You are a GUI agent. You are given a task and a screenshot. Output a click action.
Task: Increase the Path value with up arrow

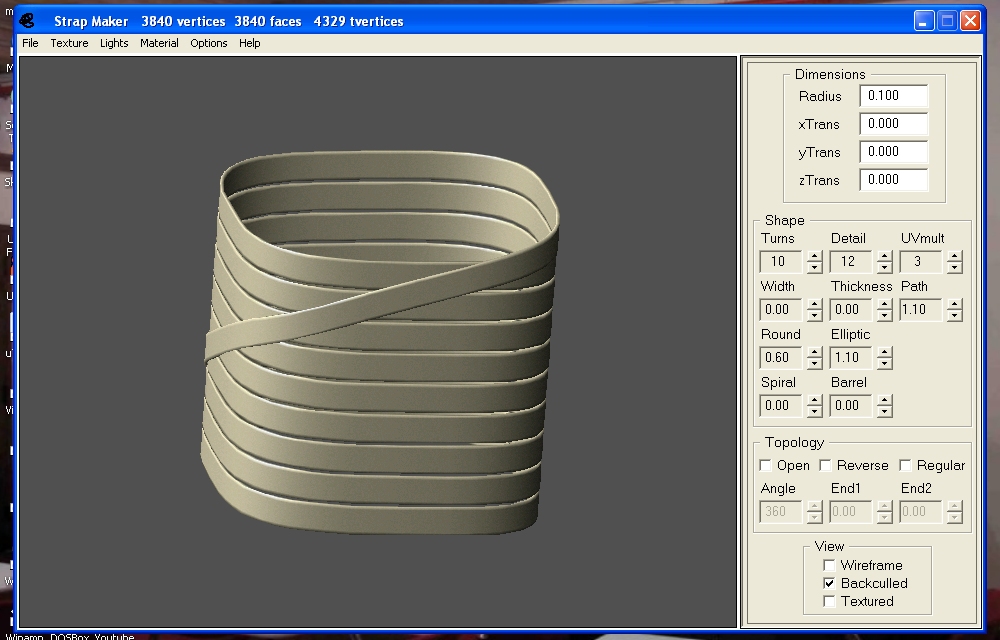(955, 305)
